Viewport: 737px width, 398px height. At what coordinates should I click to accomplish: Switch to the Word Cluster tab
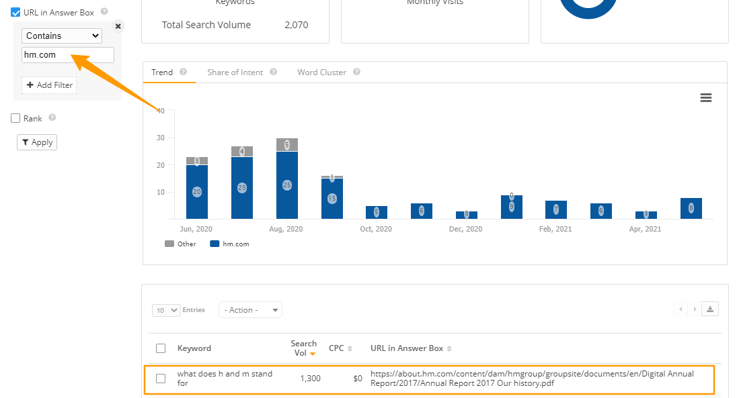321,72
